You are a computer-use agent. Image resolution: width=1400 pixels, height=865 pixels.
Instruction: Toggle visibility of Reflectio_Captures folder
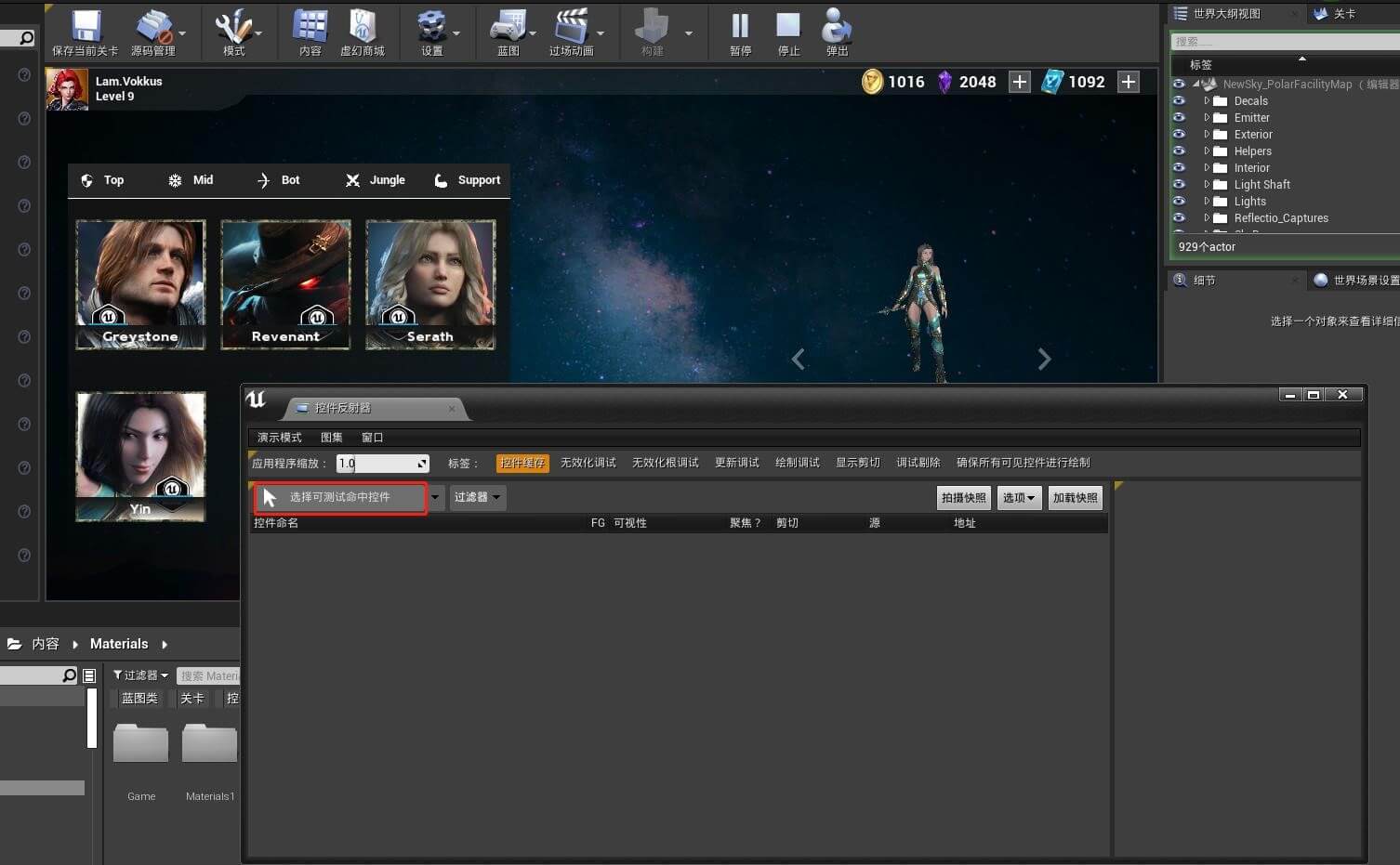tap(1179, 217)
